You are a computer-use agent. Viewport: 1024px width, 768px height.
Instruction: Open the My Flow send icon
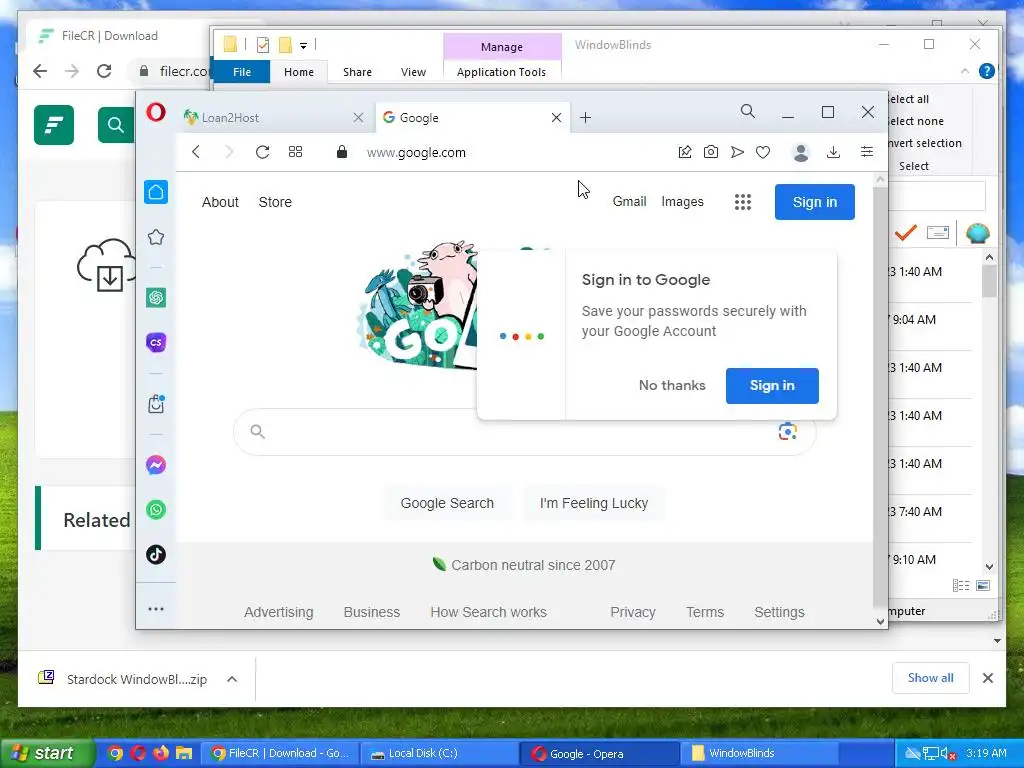[737, 152]
